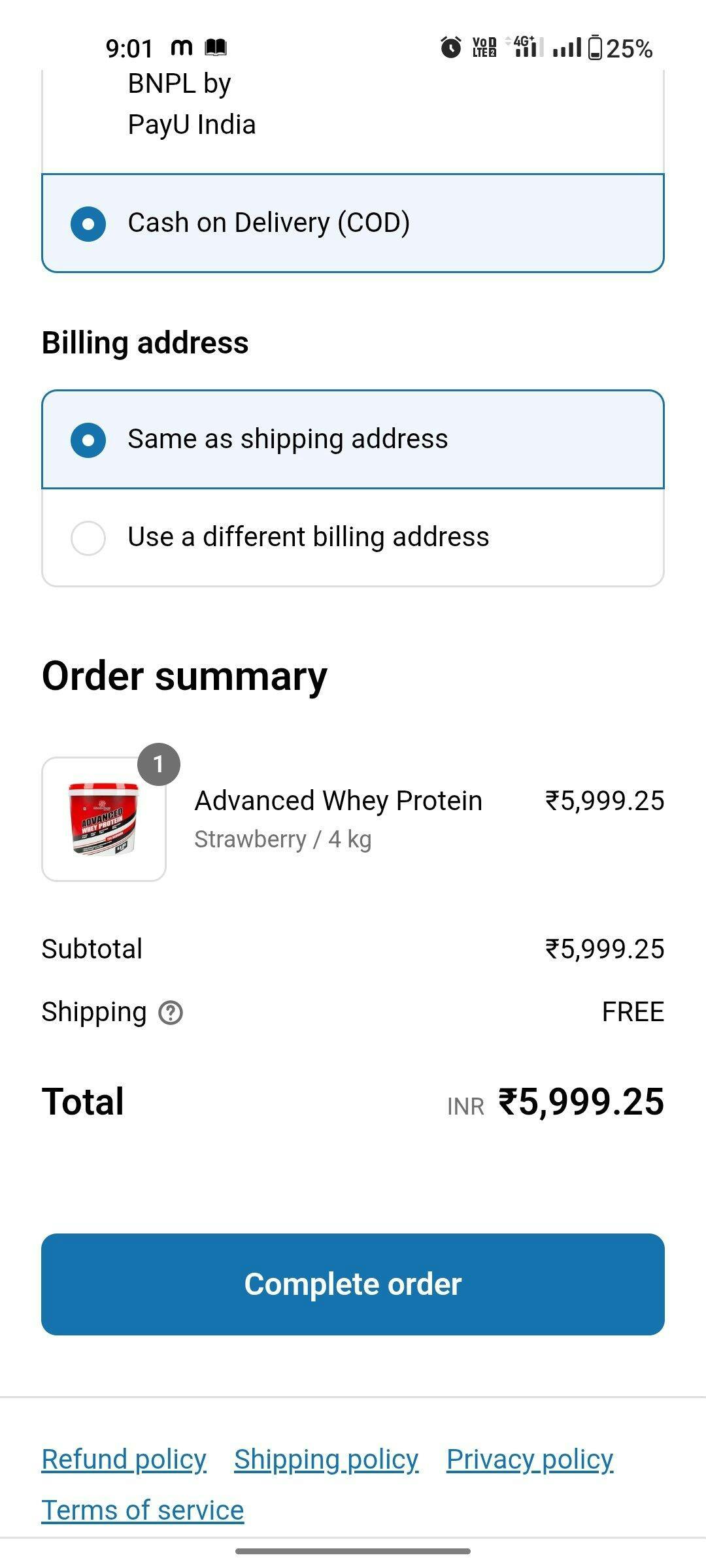View the Privacy policy link
This screenshot has height=1568, width=706.
529,1460
